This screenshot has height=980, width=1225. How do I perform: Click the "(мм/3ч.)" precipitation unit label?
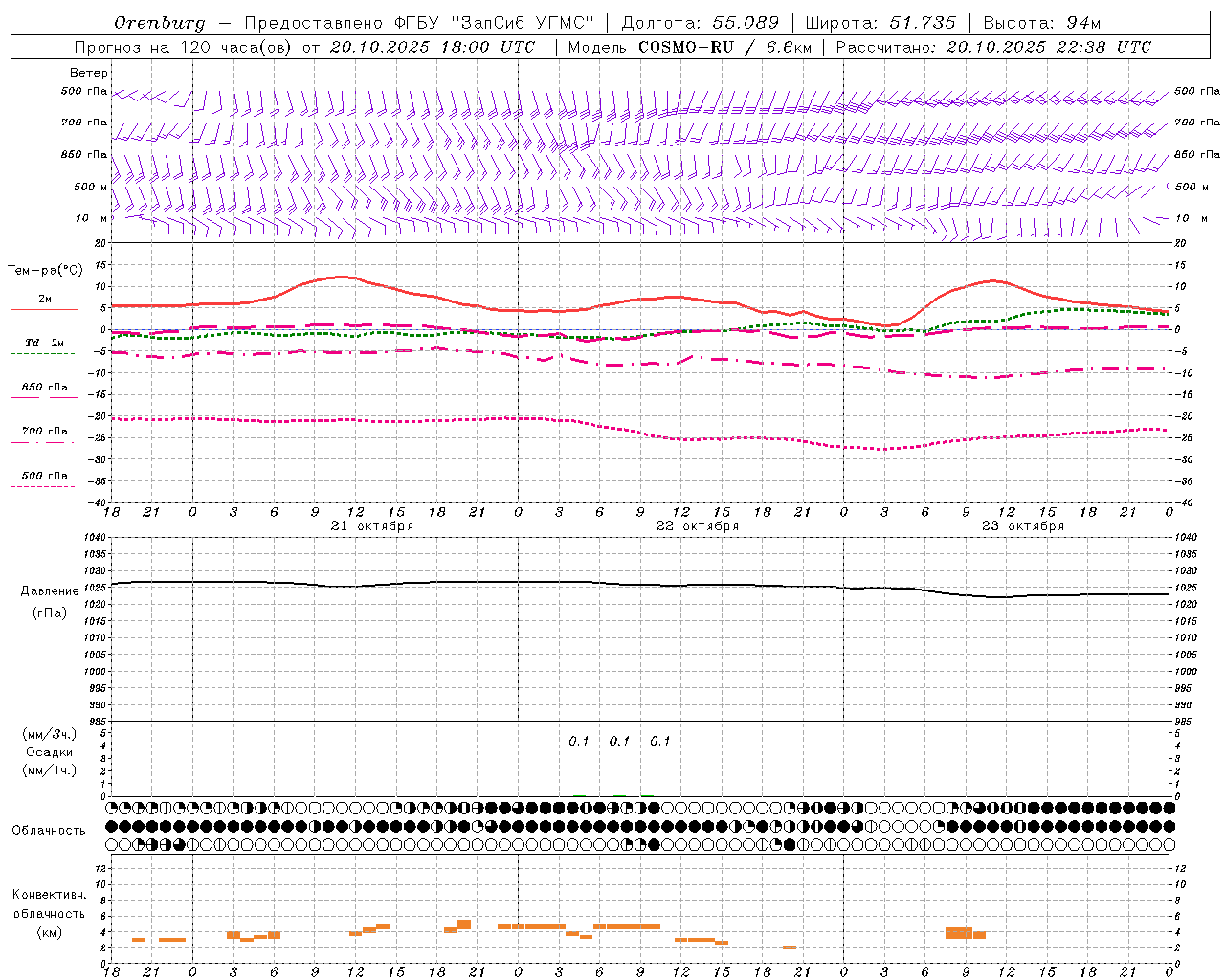pyautogui.click(x=50, y=734)
